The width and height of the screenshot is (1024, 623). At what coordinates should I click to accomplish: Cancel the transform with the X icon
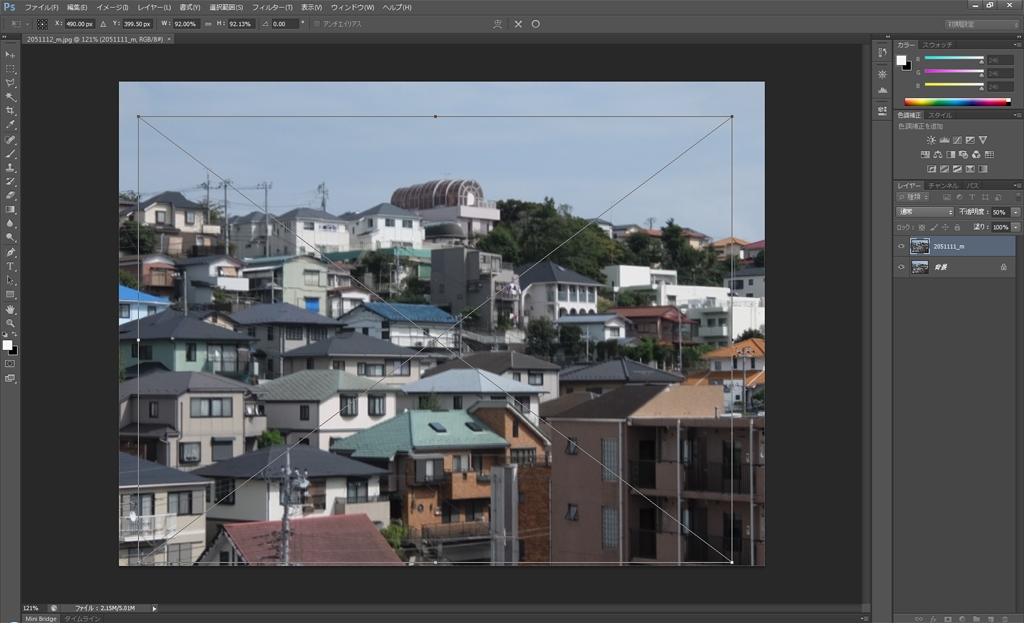coord(518,23)
